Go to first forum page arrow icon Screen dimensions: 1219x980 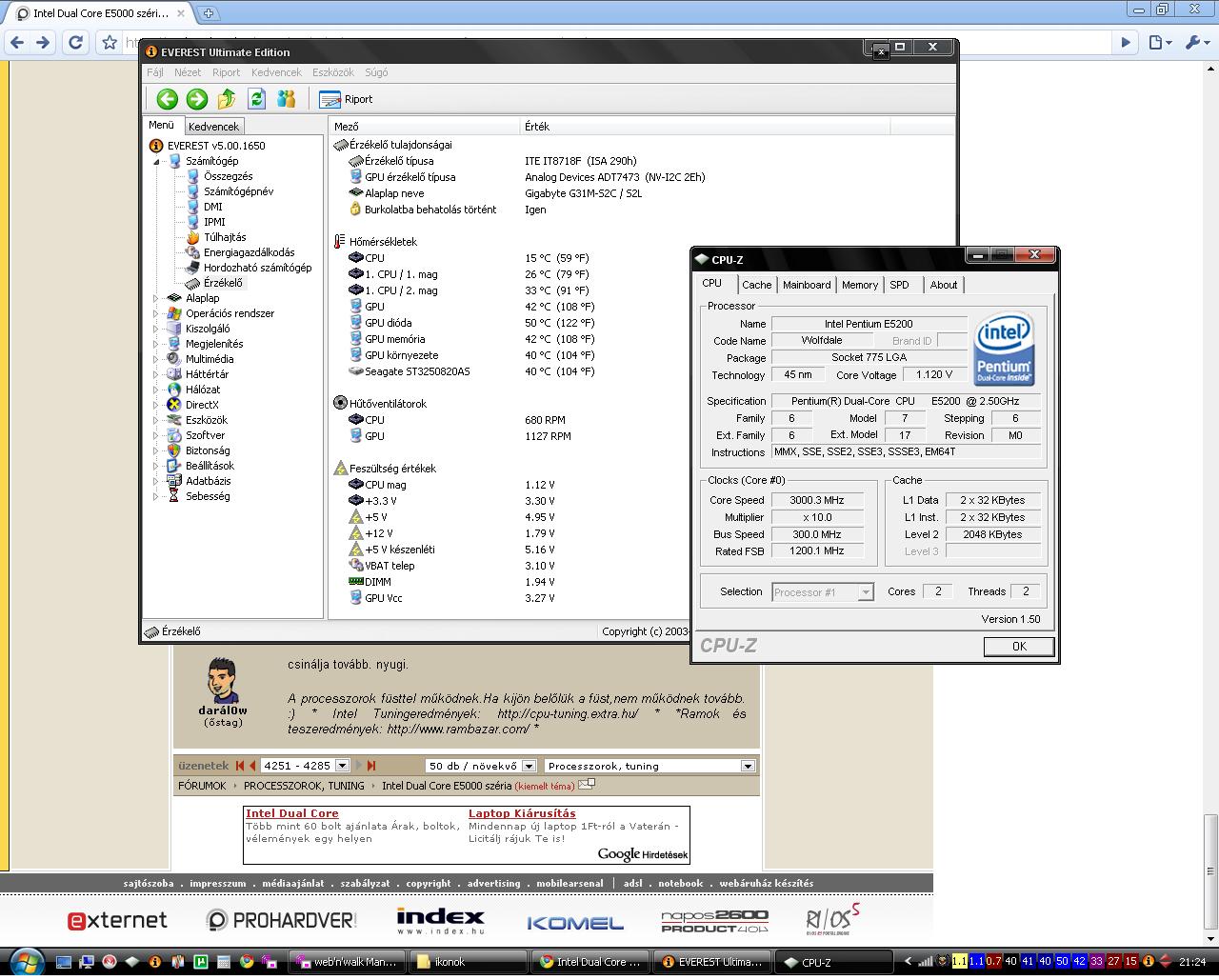point(241,766)
